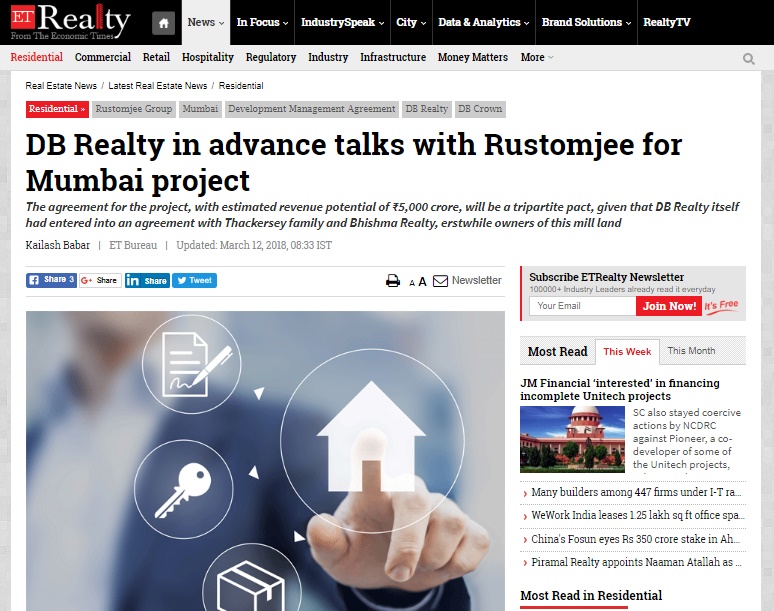774x611 pixels.
Task: Open the Hospitality section
Action: 208,57
